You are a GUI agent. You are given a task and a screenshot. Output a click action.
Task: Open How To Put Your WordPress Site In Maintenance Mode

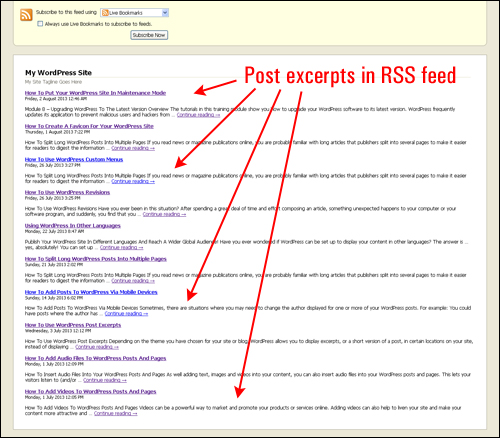tap(95, 93)
